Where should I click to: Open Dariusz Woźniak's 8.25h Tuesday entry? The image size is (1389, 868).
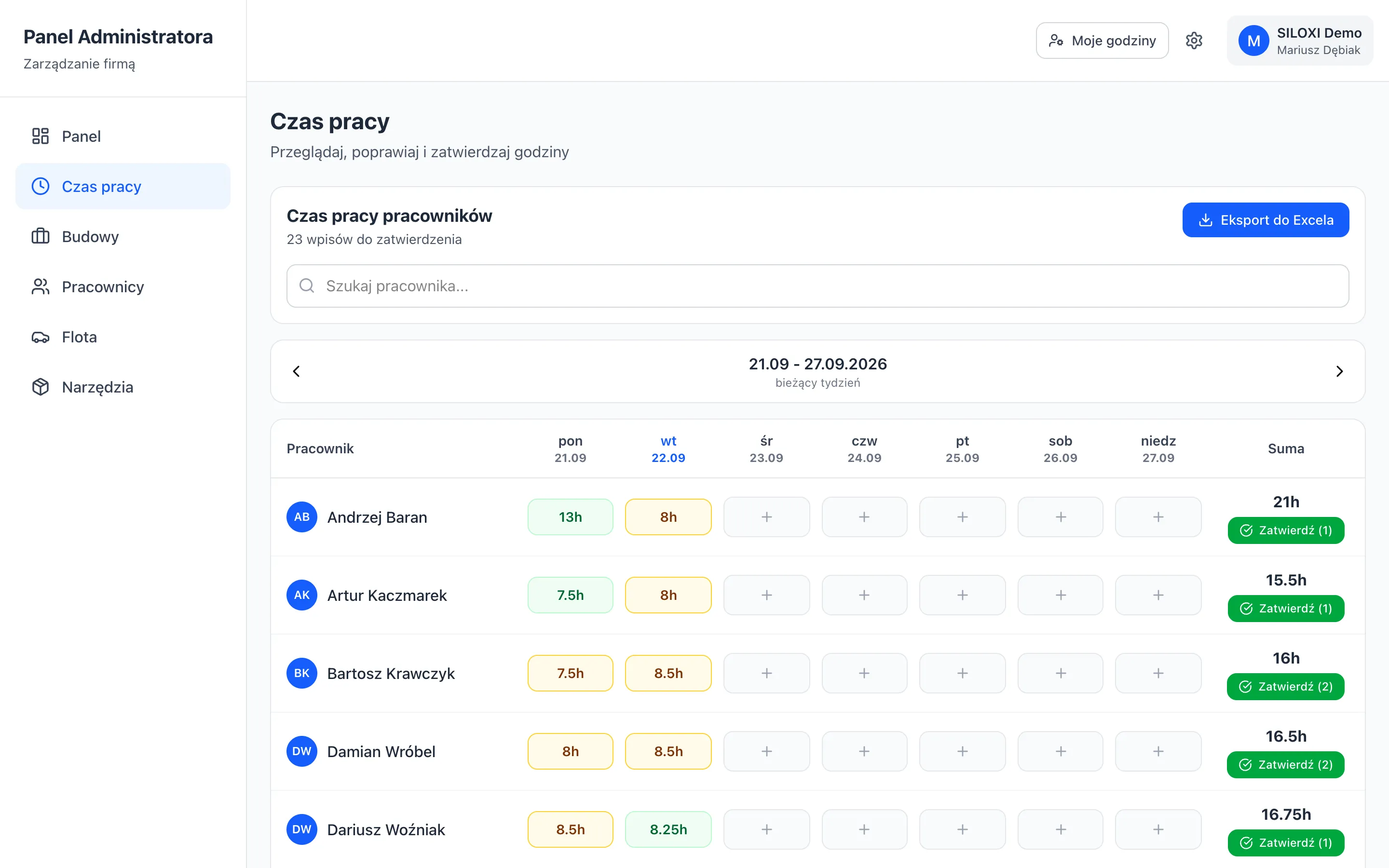tap(668, 829)
